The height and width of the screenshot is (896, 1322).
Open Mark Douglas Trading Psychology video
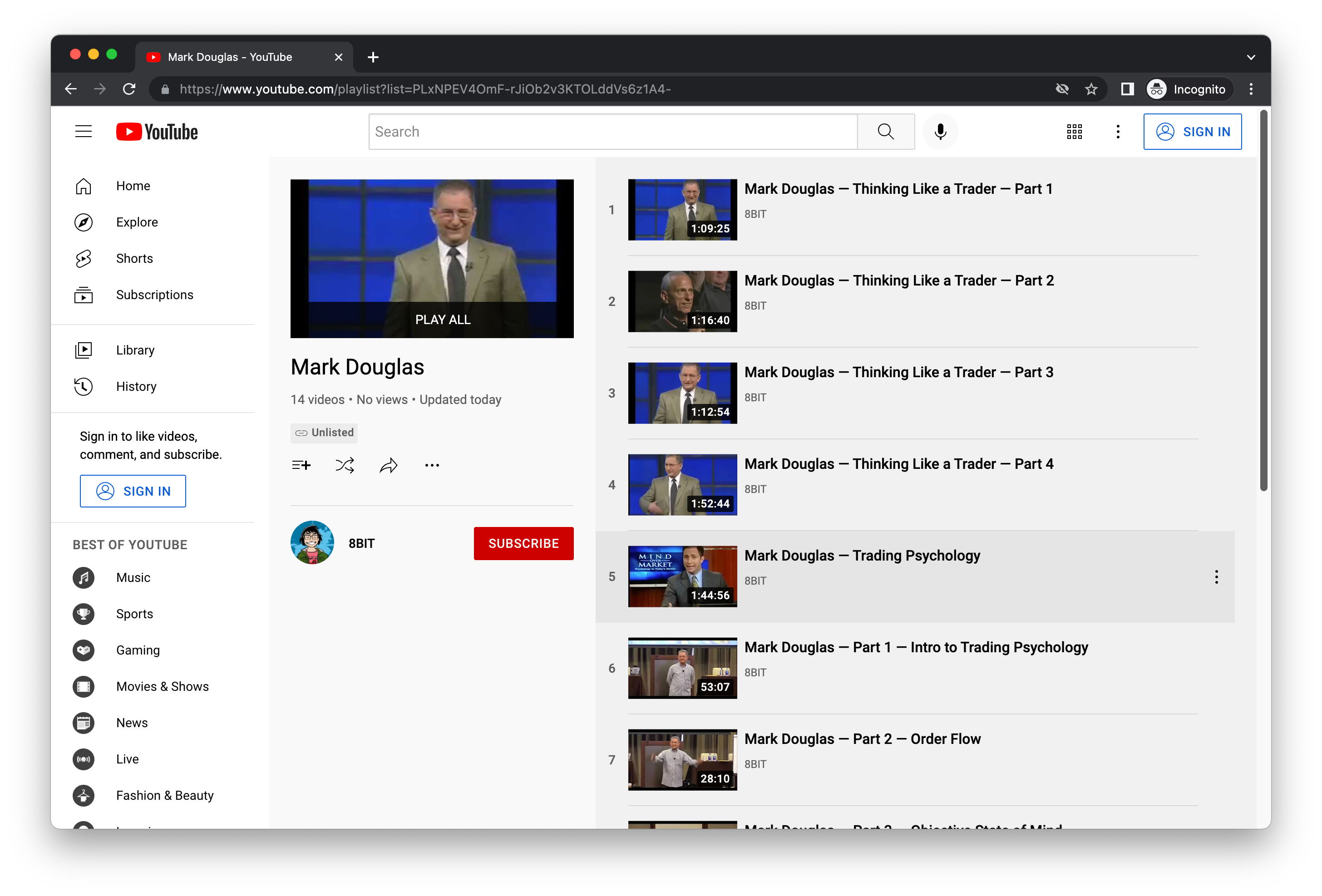click(862, 555)
